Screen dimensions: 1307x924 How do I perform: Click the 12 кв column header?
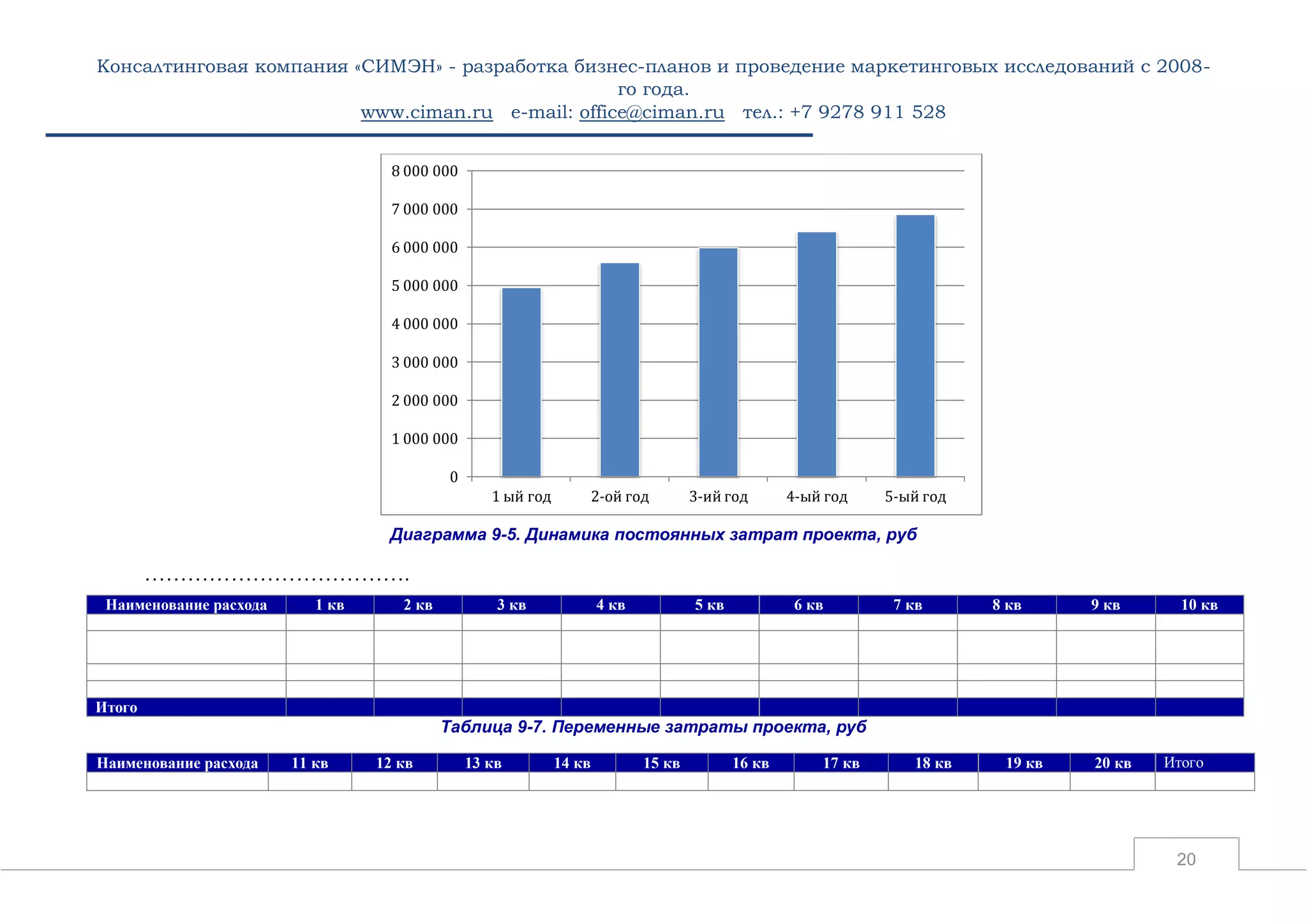point(394,763)
